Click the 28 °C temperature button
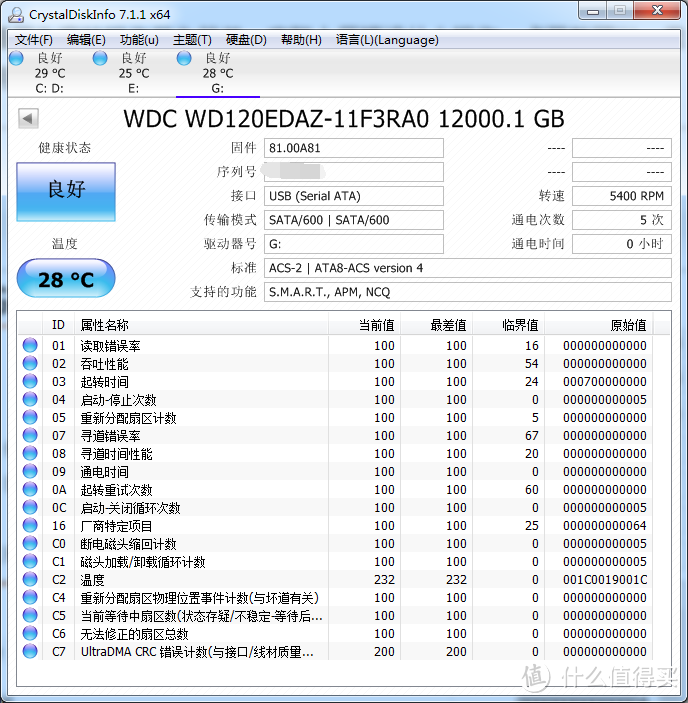 click(x=66, y=278)
